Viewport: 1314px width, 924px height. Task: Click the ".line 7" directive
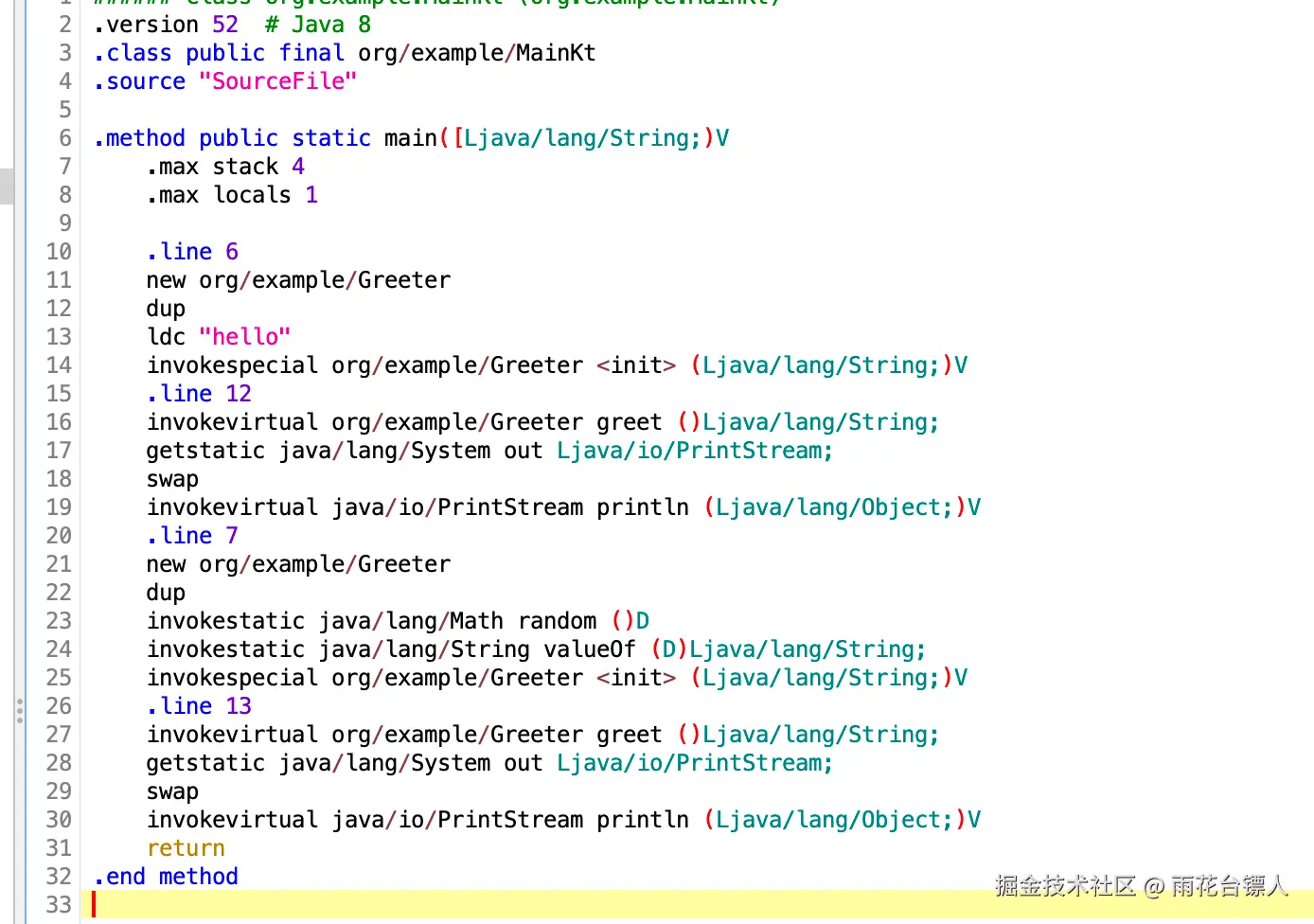(193, 536)
